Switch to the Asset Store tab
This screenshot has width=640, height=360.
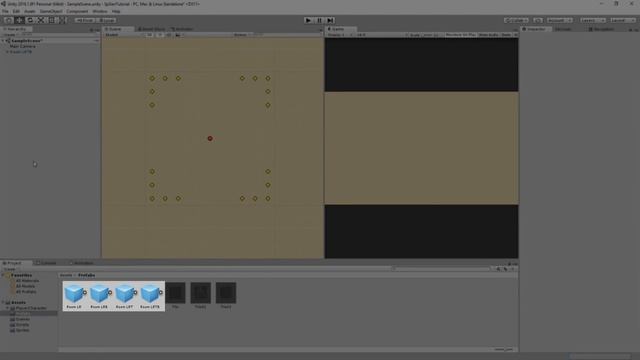(151, 29)
